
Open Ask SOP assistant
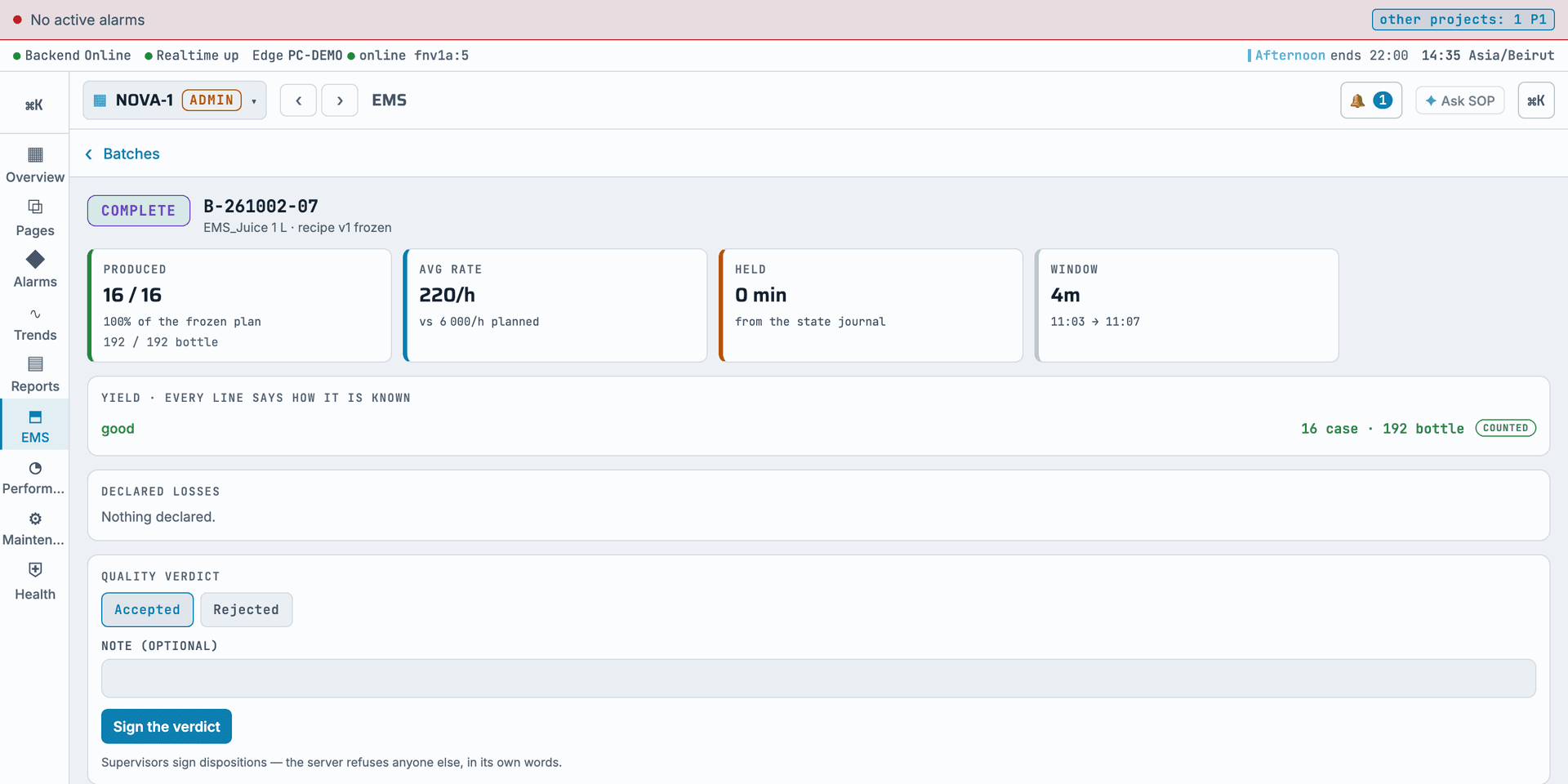click(x=1459, y=100)
